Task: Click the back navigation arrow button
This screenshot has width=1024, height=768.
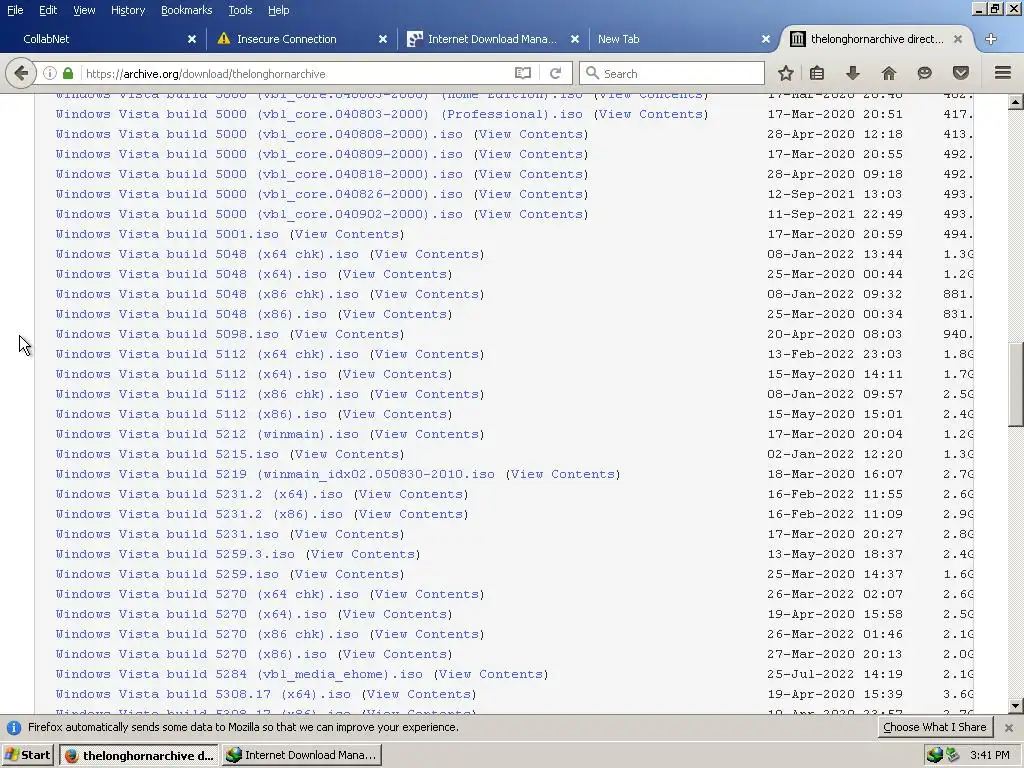Action: 20,73
